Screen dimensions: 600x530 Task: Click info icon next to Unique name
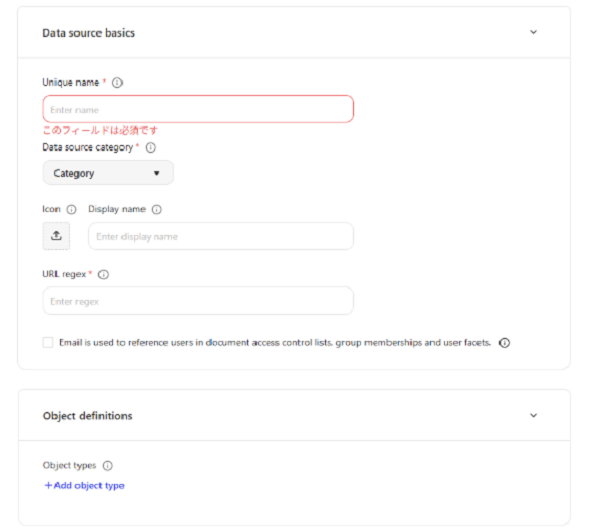click(118, 82)
